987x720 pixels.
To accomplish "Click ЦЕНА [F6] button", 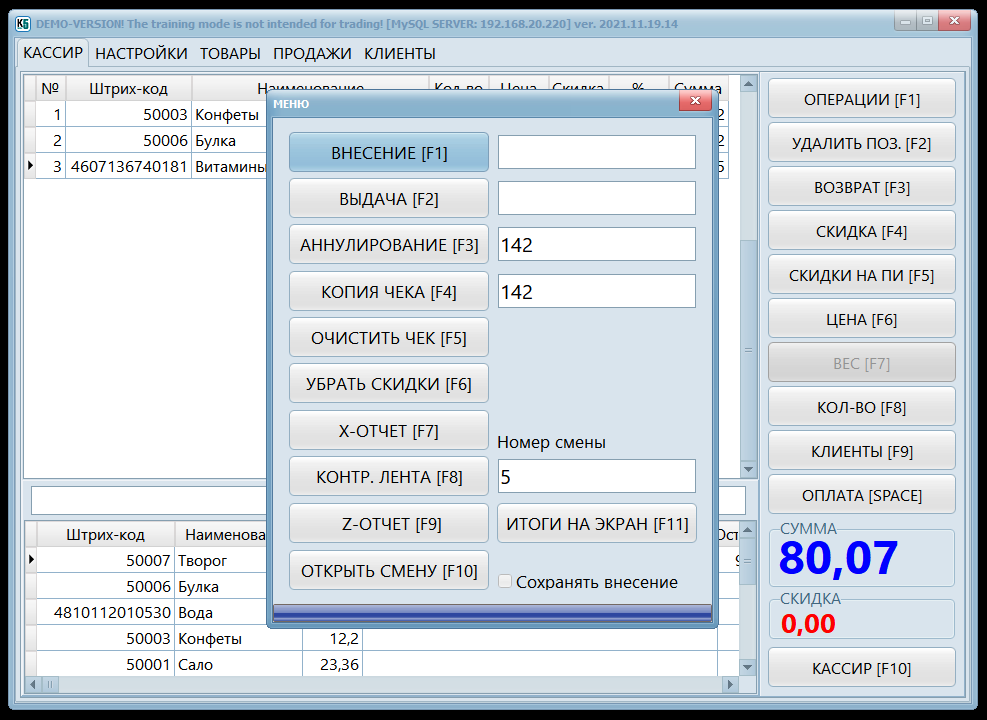I will point(862,319).
